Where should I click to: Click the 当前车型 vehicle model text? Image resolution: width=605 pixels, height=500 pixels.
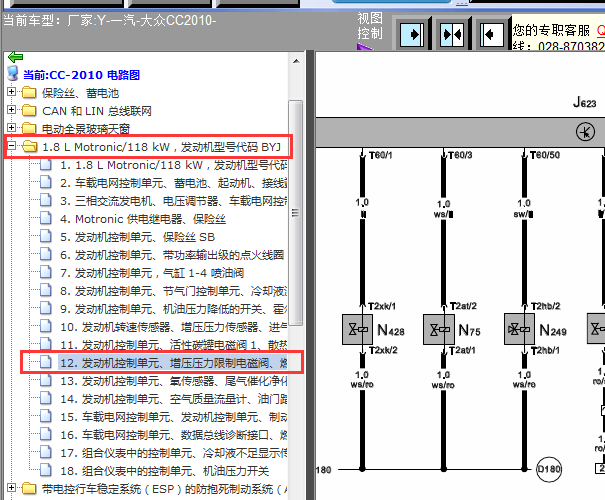(110, 20)
